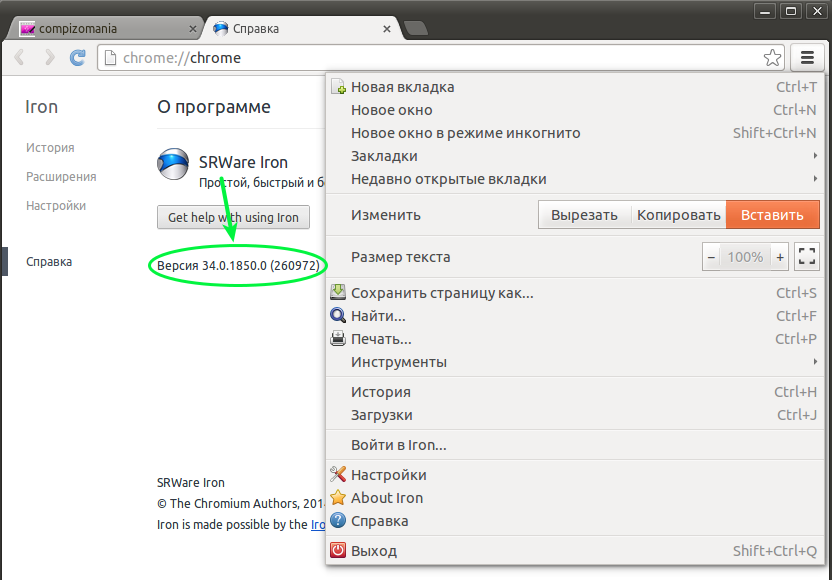Click the О программе heading

(x=214, y=107)
